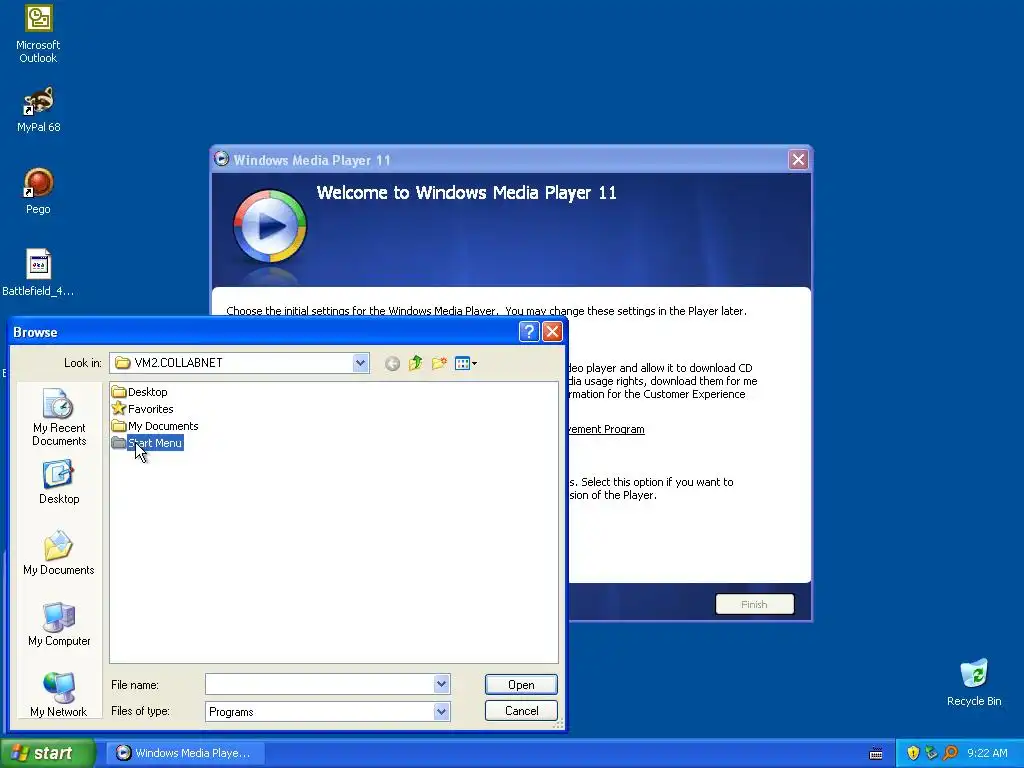
Task: Select the Start Menu folder in file list
Action: (x=147, y=443)
